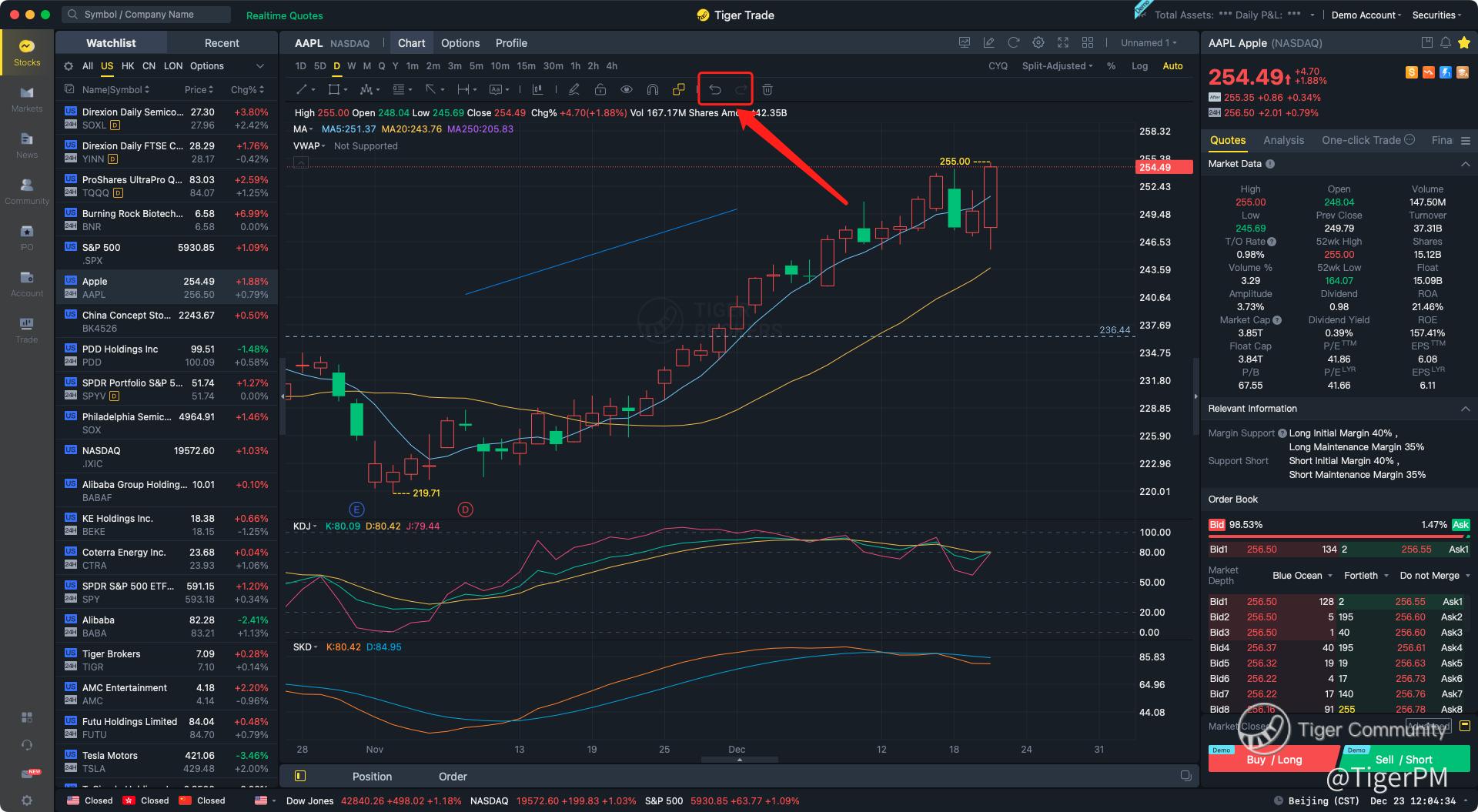
Task: Expand the watchlist filter chevron
Action: click(x=260, y=66)
